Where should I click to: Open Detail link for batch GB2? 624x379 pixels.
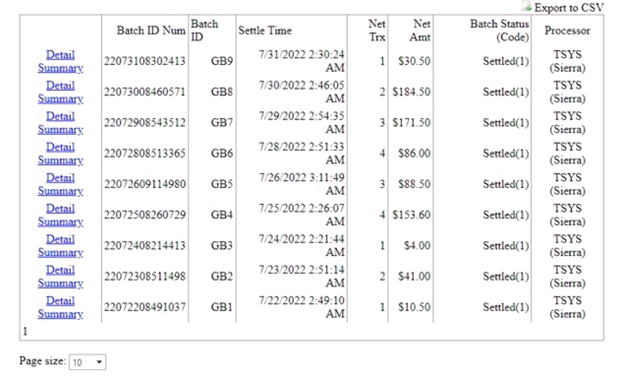tap(60, 270)
